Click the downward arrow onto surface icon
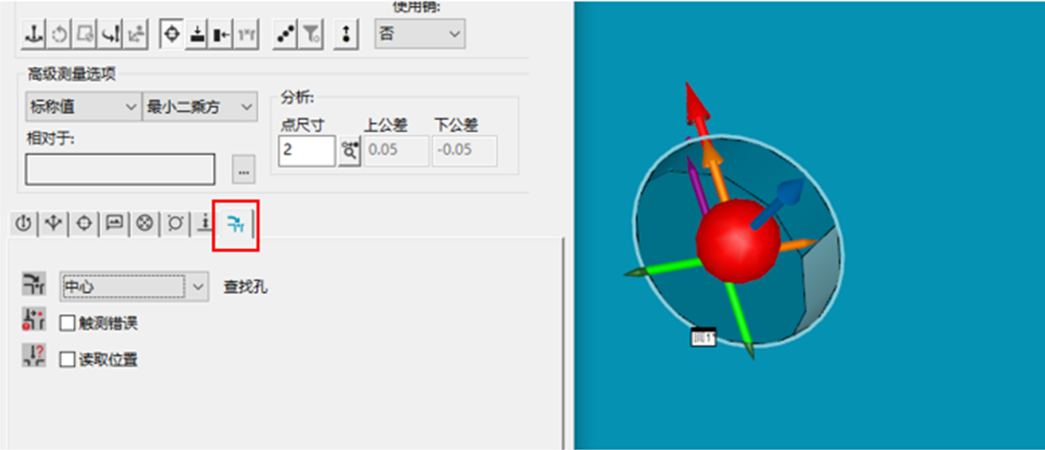 [x=197, y=33]
